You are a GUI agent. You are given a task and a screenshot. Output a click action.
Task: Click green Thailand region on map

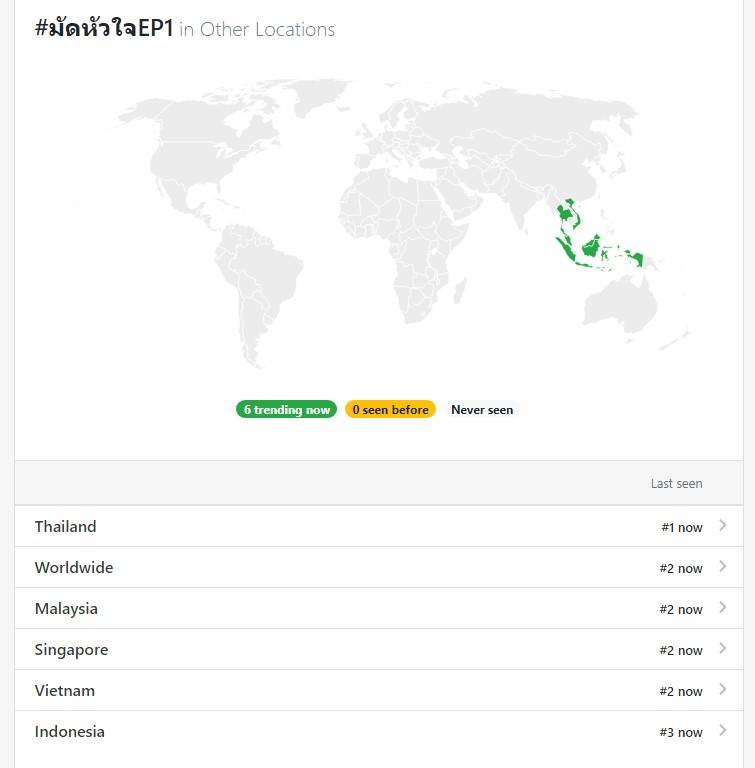(568, 212)
